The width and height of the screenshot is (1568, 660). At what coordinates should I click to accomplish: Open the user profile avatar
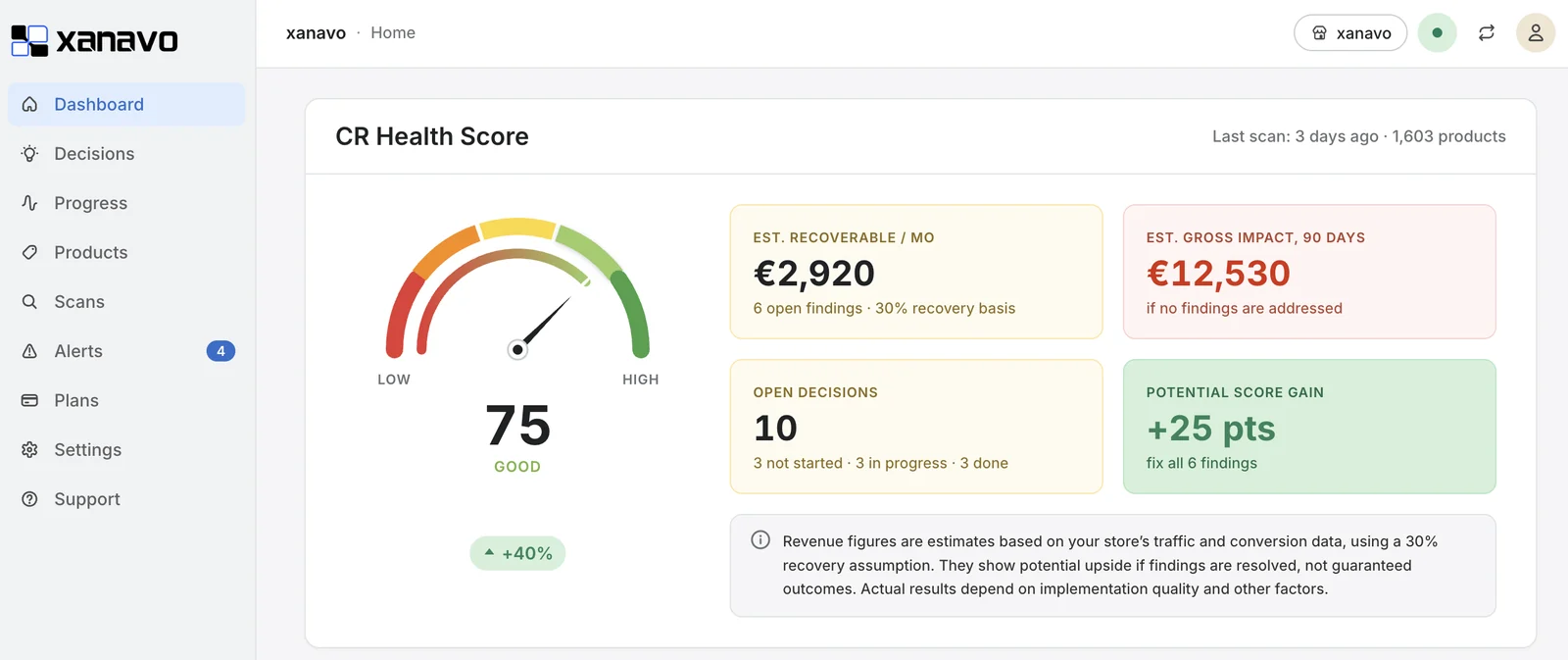[1536, 33]
